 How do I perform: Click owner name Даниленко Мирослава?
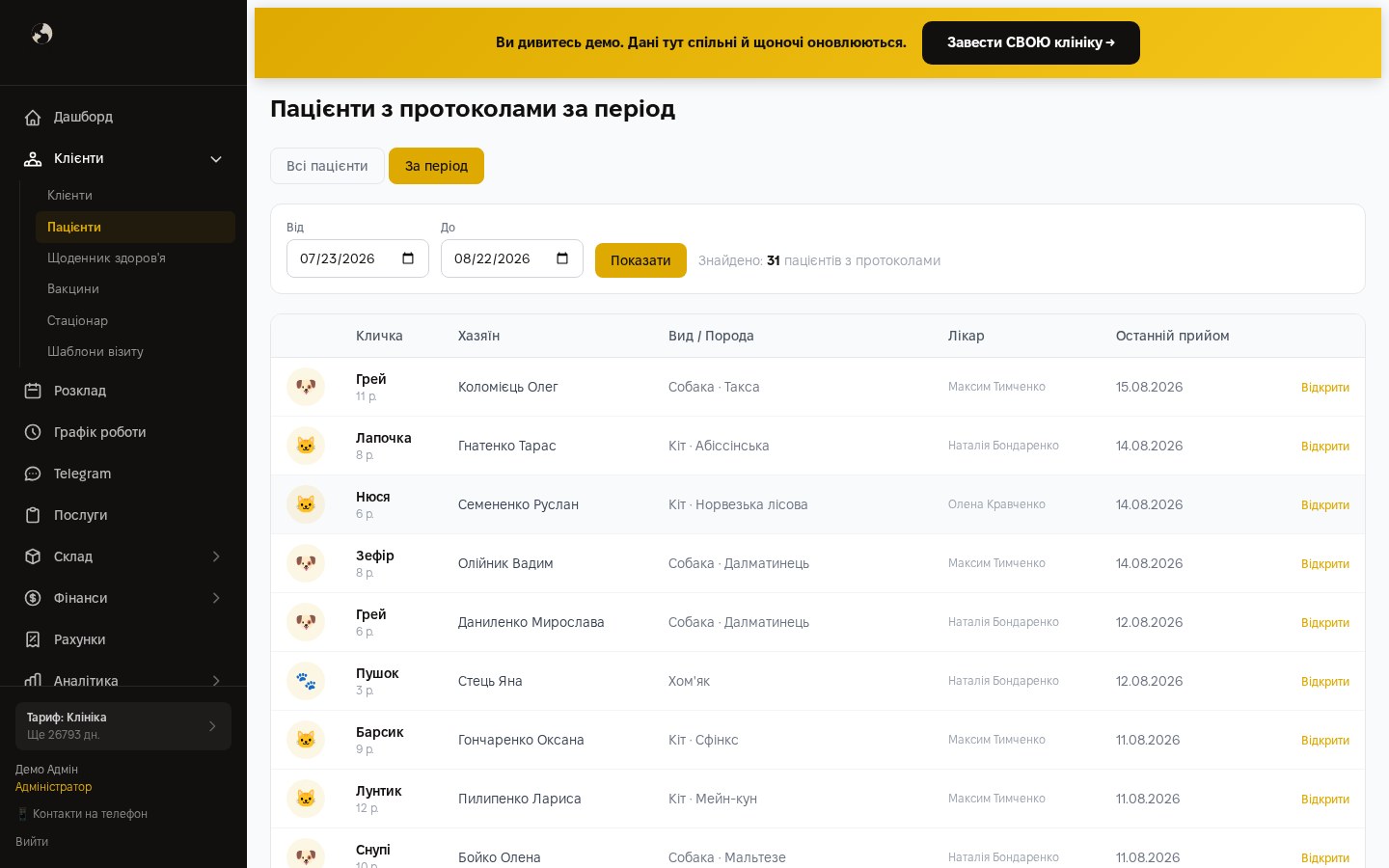click(531, 622)
